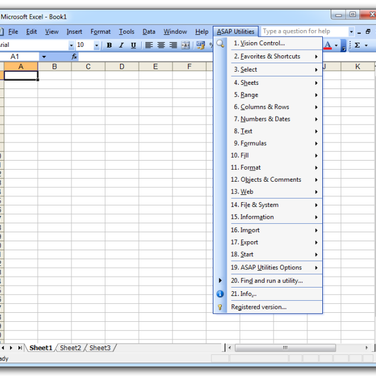Open the Edit menu

click(31, 32)
